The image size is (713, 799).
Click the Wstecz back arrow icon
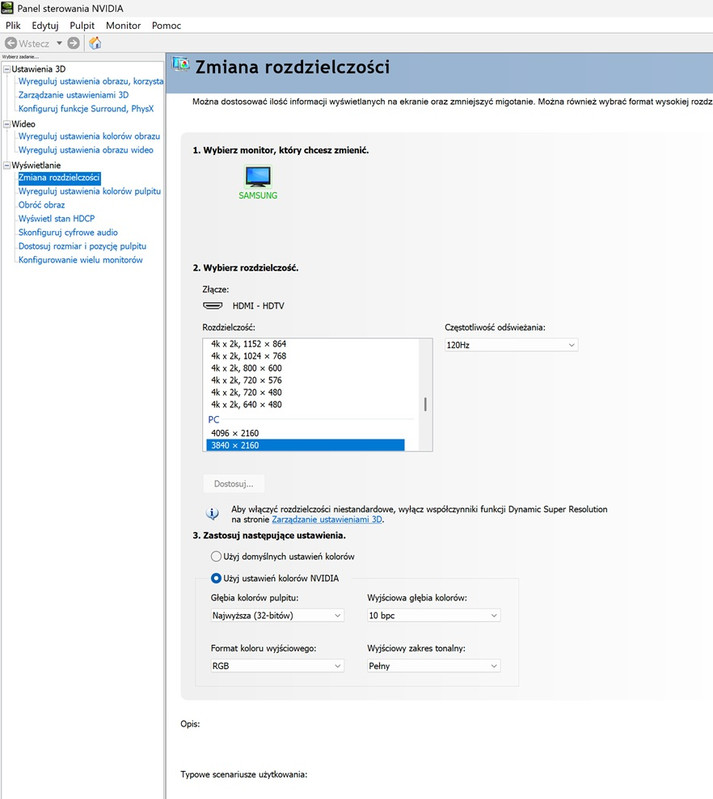(11, 43)
